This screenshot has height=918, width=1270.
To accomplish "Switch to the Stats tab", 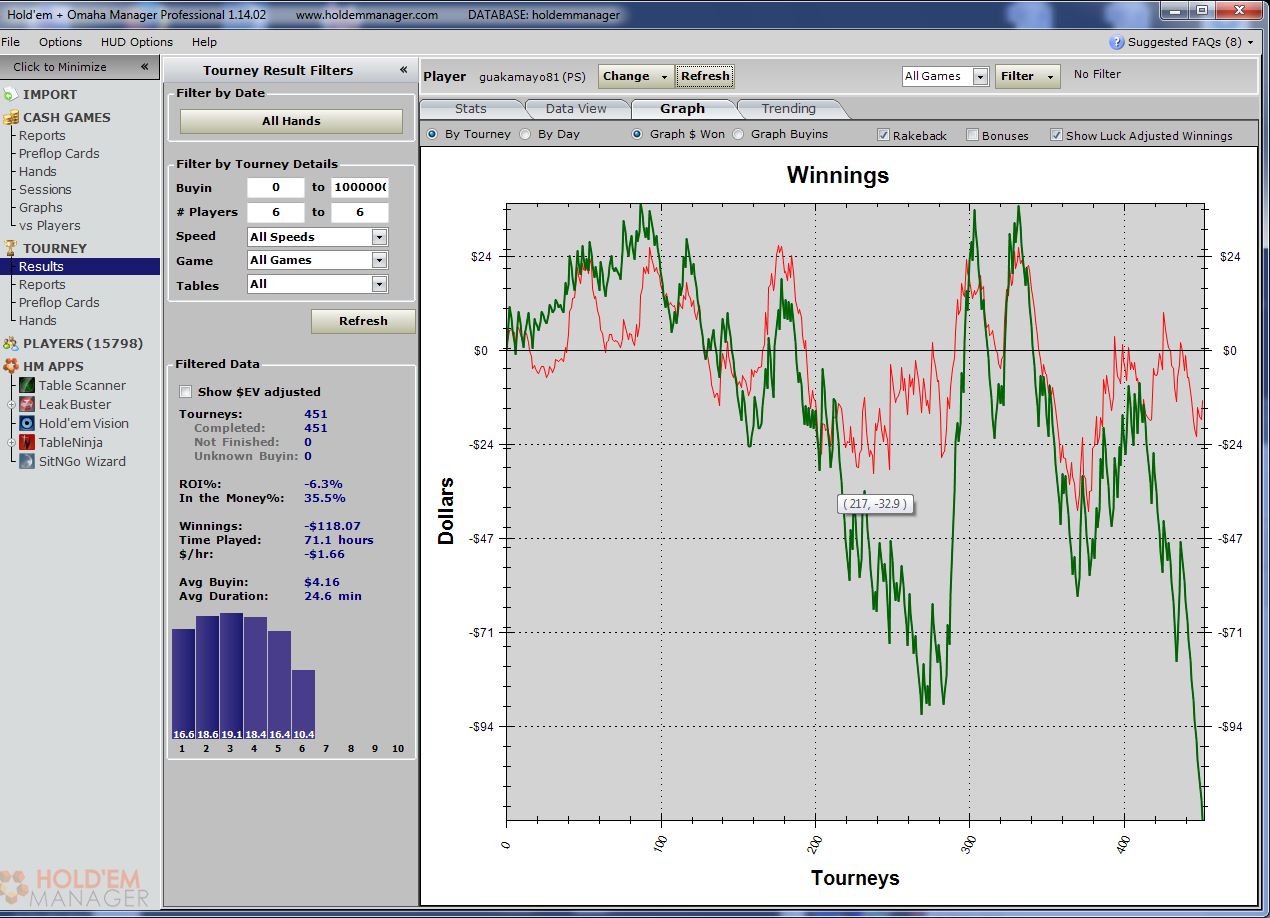I will pyautogui.click(x=471, y=109).
